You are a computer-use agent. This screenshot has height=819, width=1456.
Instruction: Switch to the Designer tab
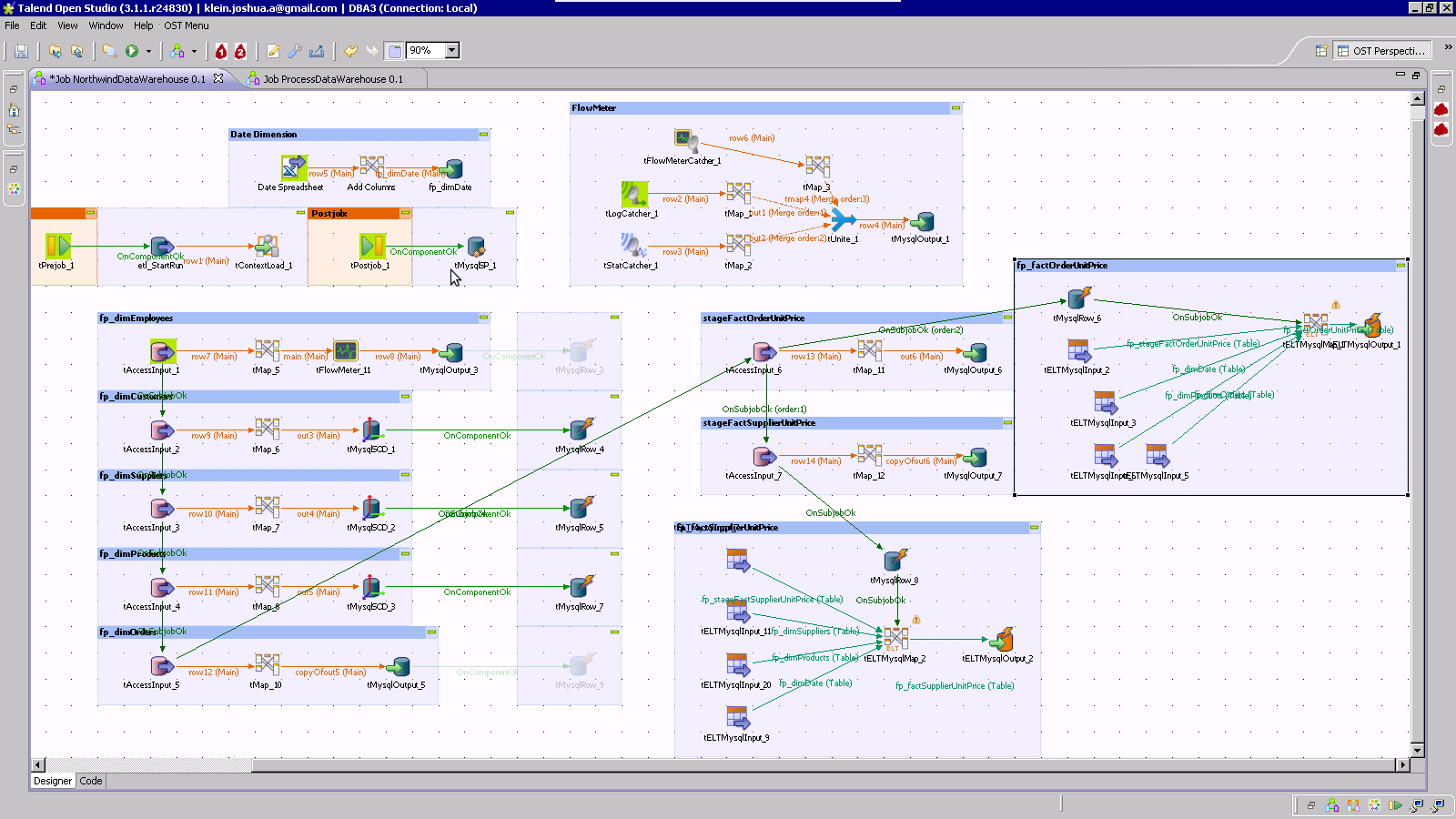tap(53, 781)
